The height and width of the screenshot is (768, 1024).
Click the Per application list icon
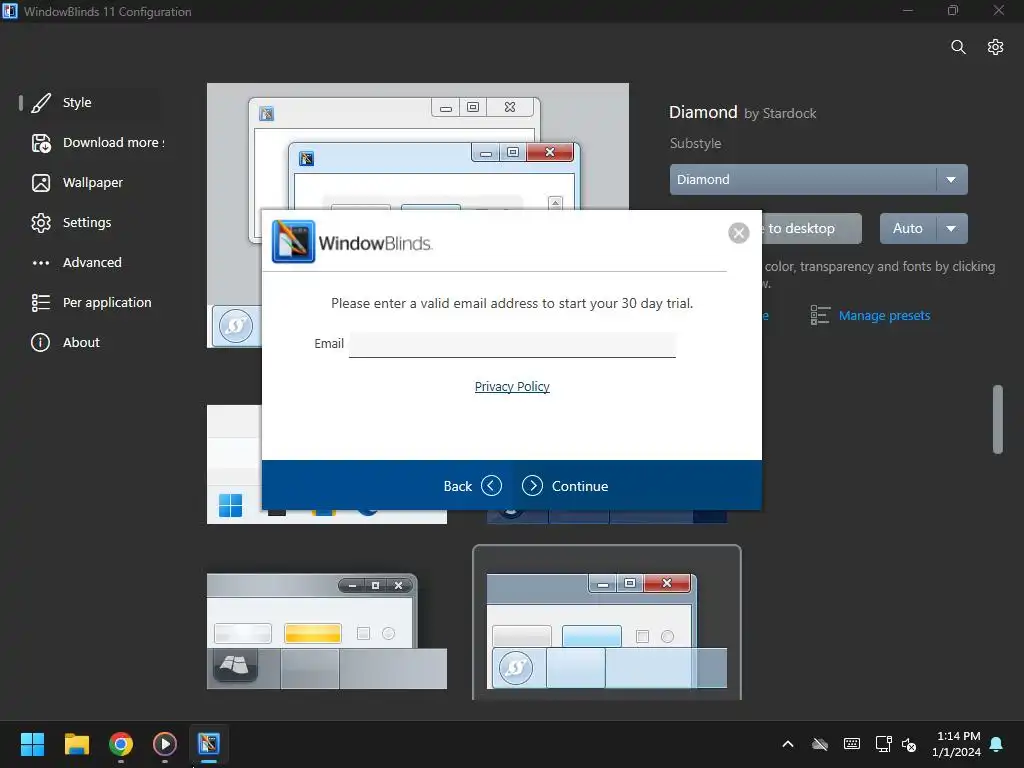click(40, 302)
